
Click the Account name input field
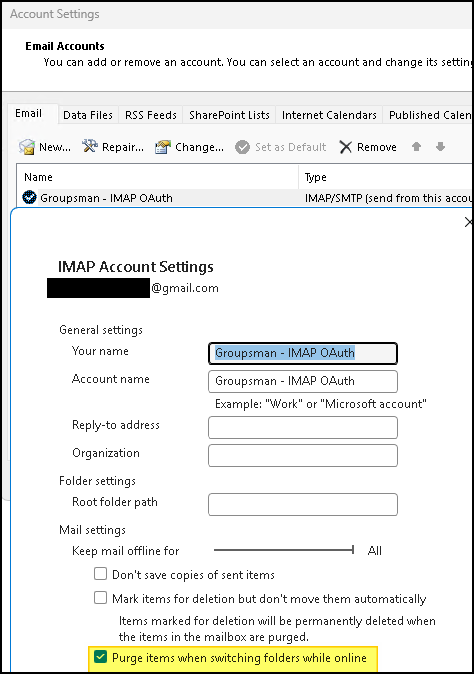click(303, 381)
